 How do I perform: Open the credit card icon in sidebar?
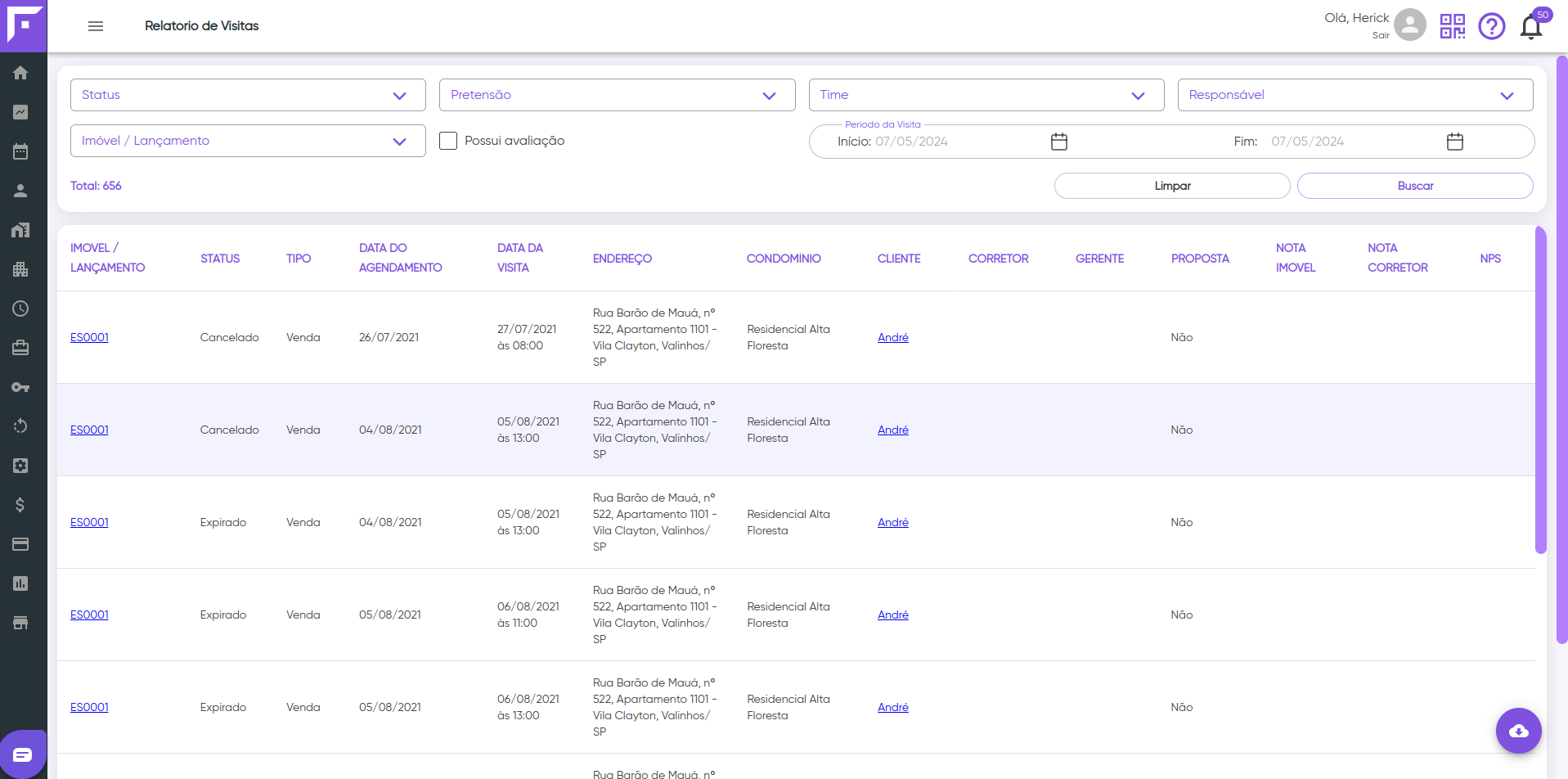[x=20, y=544]
